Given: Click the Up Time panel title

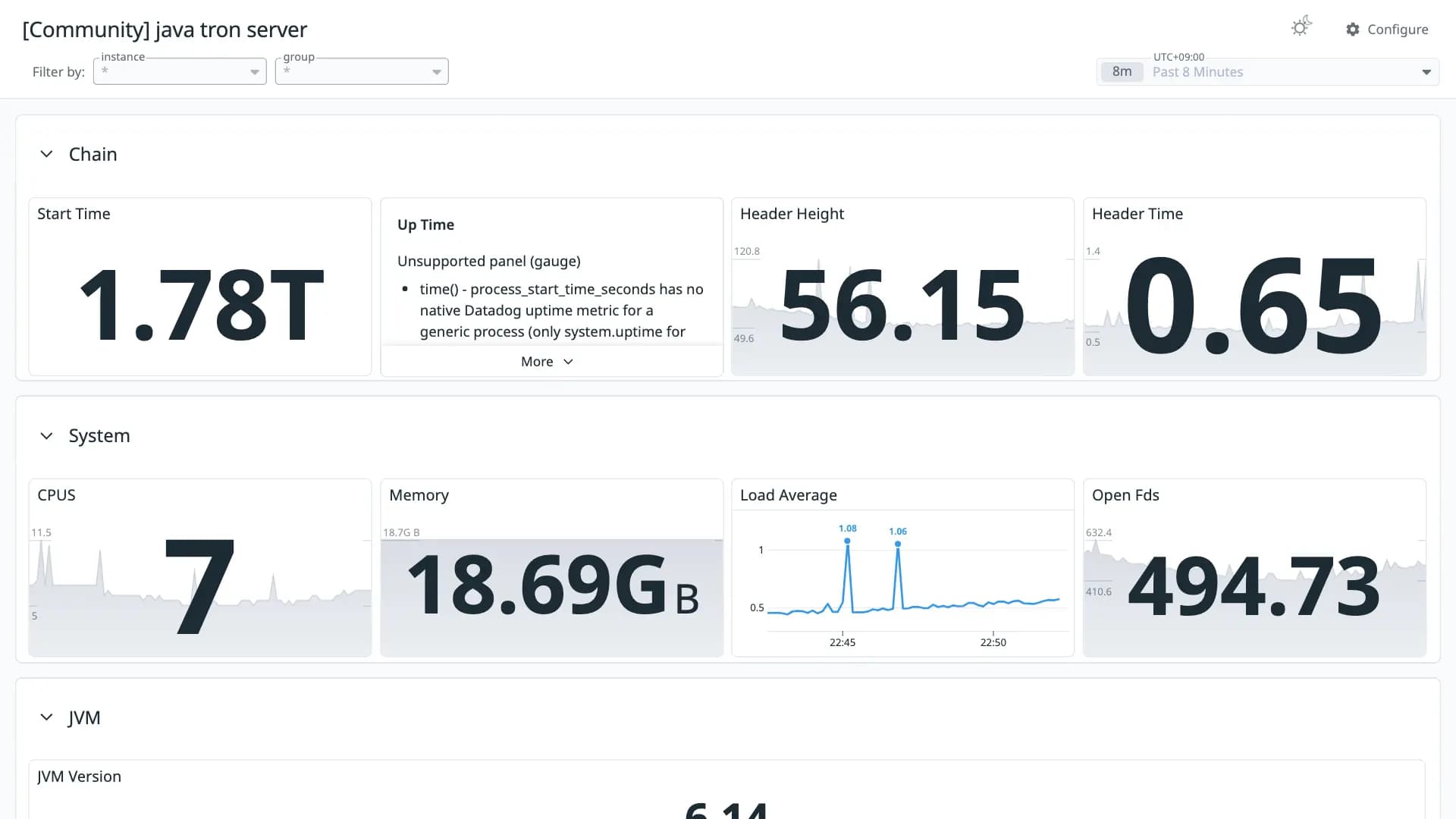Looking at the screenshot, I should pos(425,225).
